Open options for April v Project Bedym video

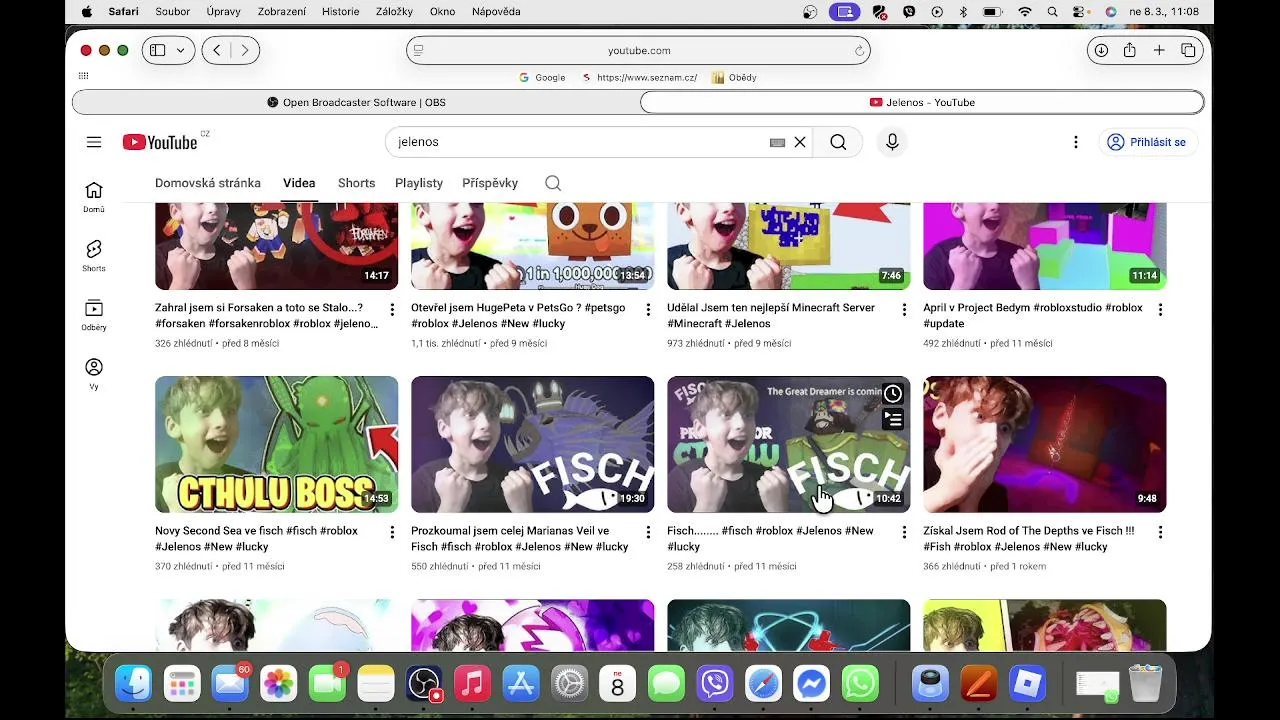[x=1160, y=310]
